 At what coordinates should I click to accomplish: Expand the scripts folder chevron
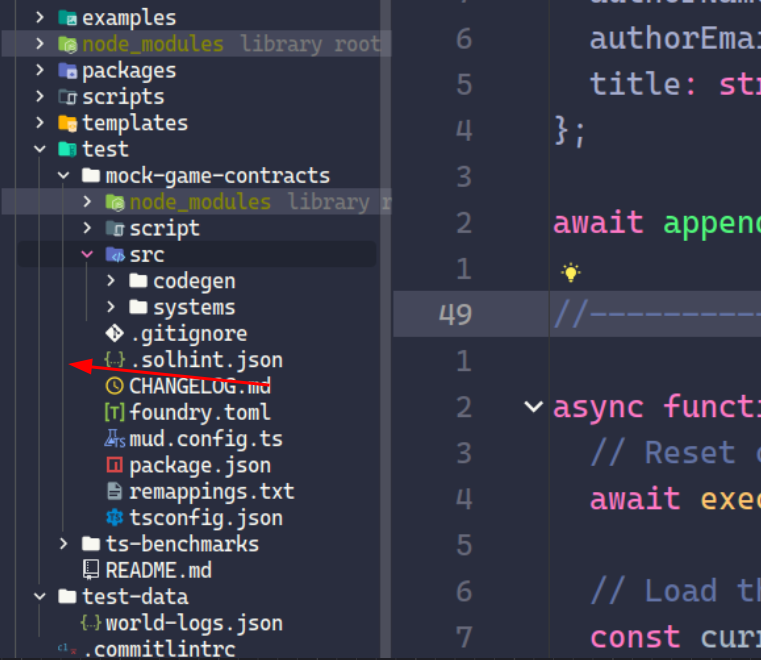40,97
